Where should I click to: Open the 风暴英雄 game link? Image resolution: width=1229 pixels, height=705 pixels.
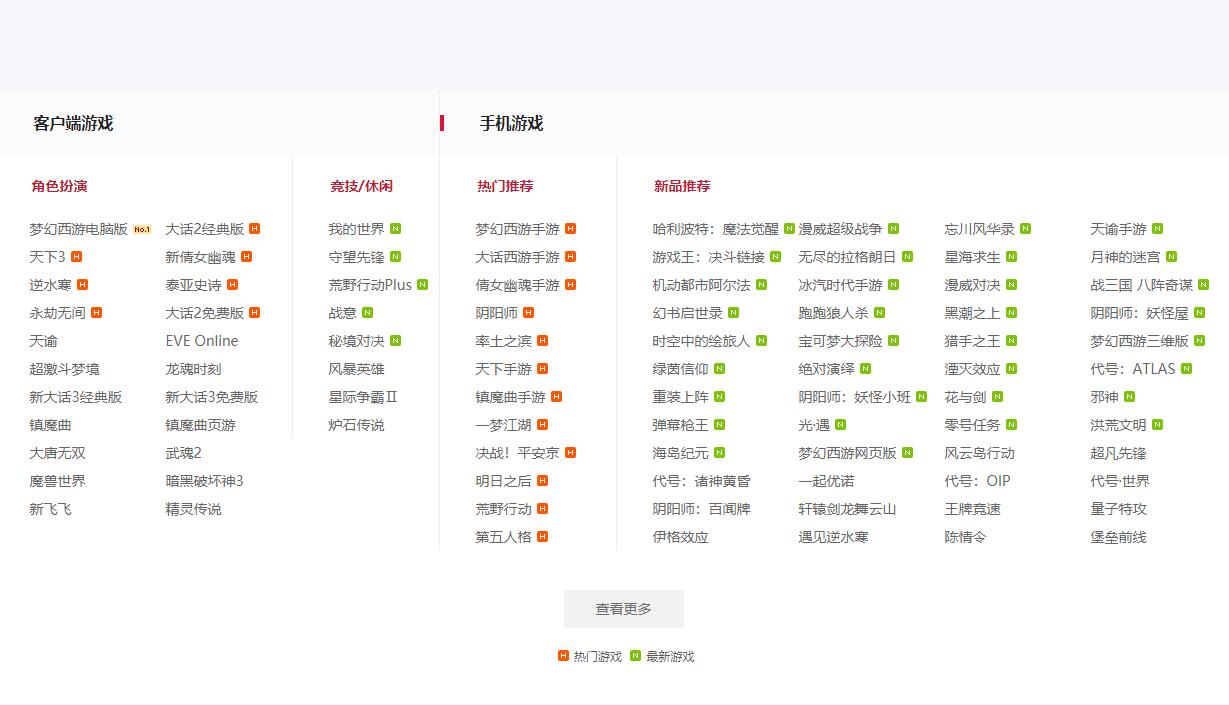click(357, 369)
